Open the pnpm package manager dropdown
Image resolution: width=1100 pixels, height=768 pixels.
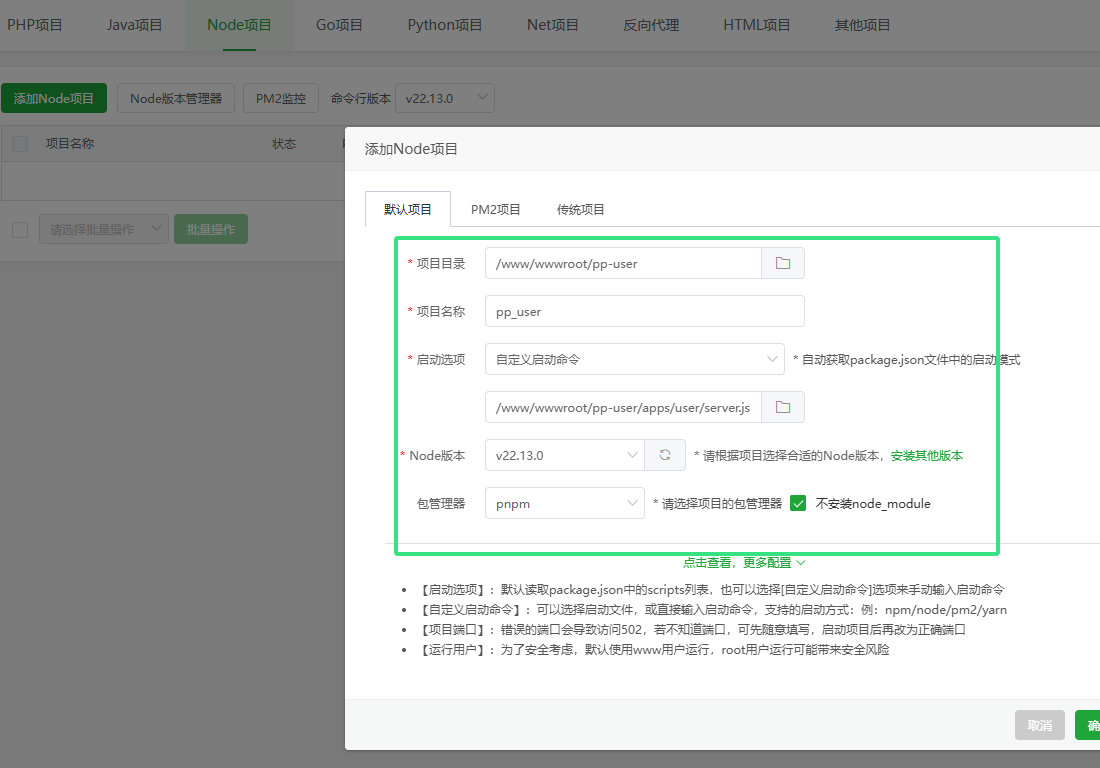coord(565,503)
